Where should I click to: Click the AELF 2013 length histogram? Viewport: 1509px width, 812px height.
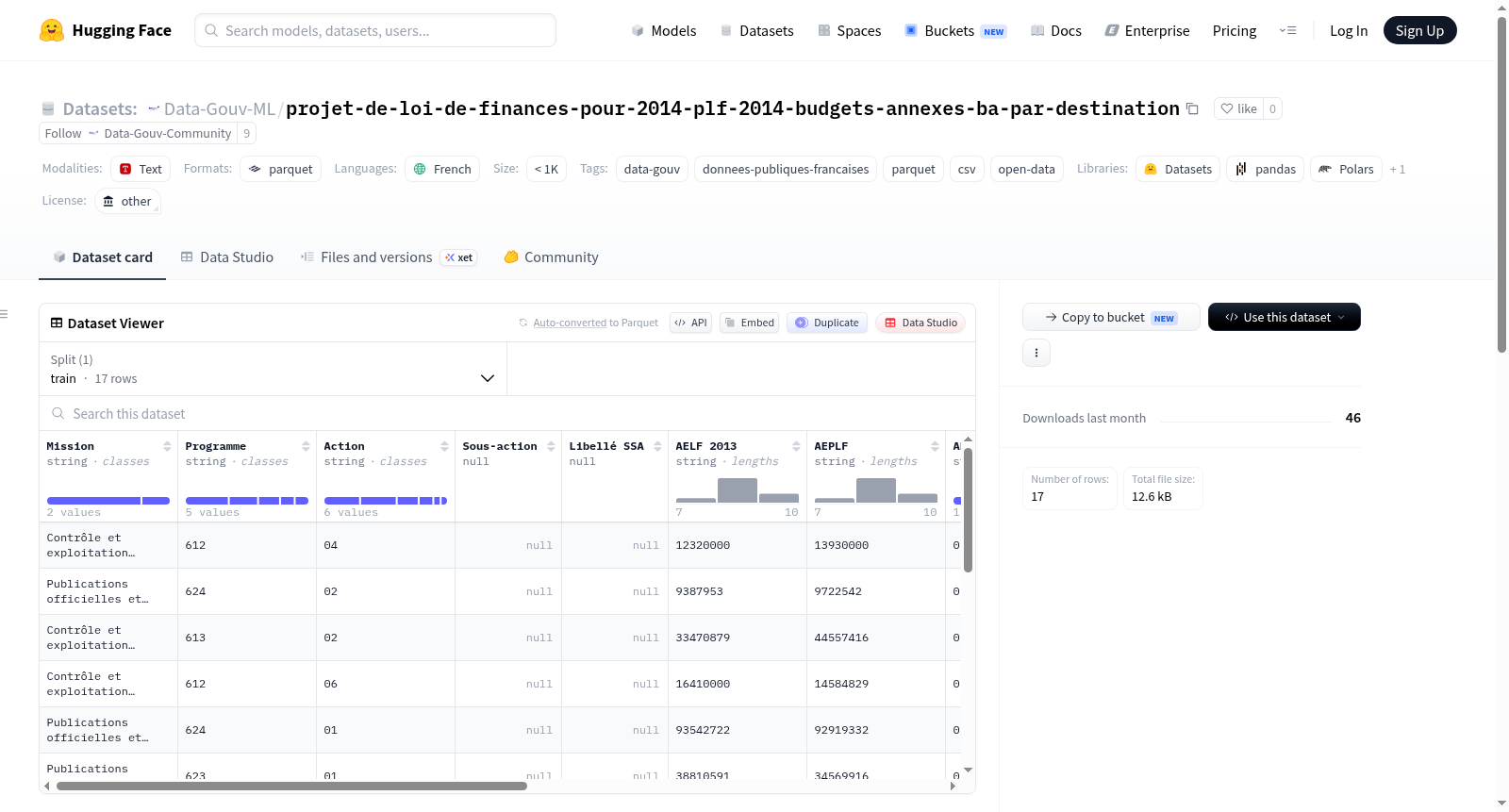[738, 490]
